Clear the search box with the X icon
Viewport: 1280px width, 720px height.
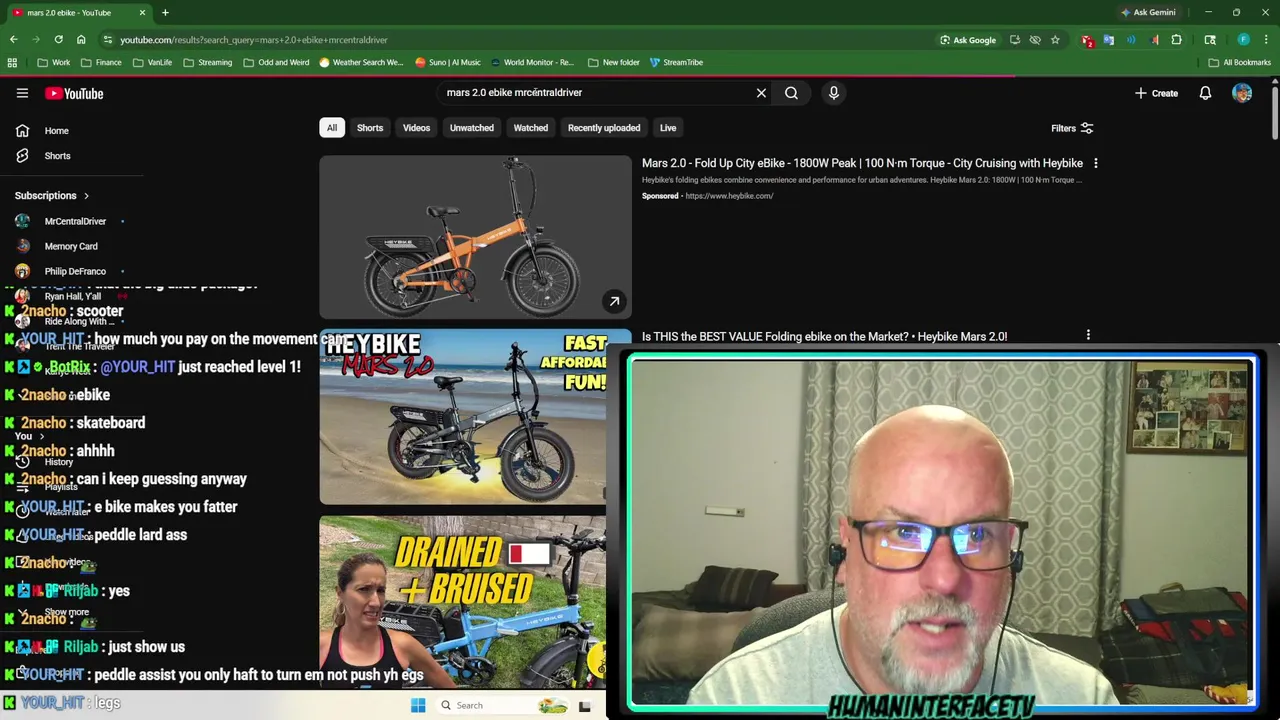click(x=761, y=93)
